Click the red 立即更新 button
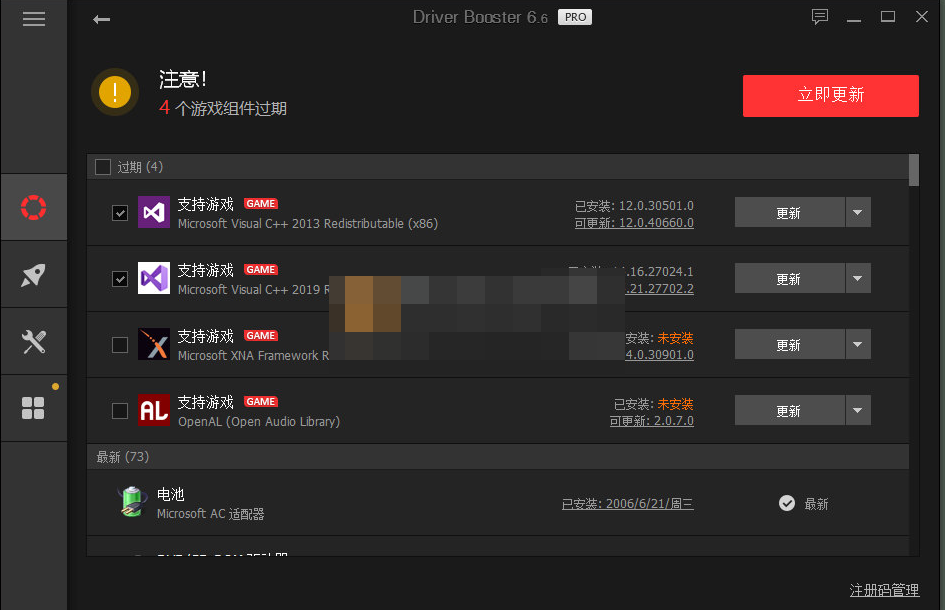 click(x=830, y=95)
